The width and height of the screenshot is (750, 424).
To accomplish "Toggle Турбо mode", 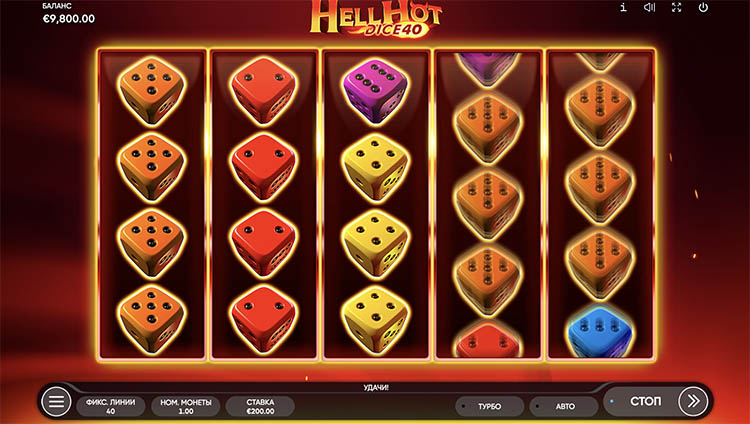I will [x=489, y=406].
